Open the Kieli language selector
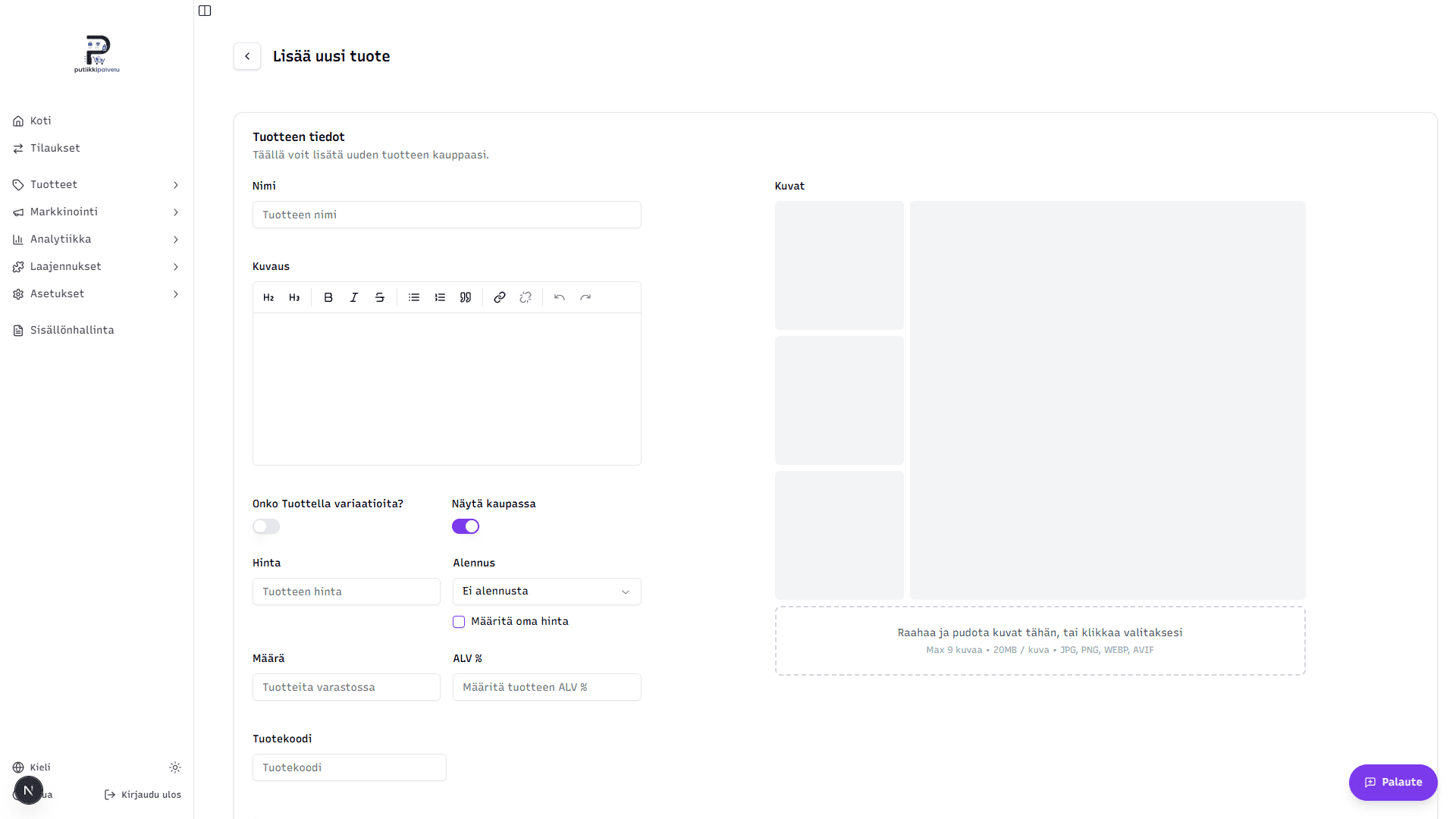 [32, 767]
